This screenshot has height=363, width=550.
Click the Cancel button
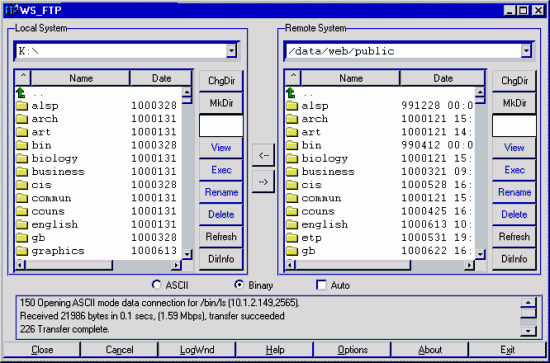tap(119, 350)
